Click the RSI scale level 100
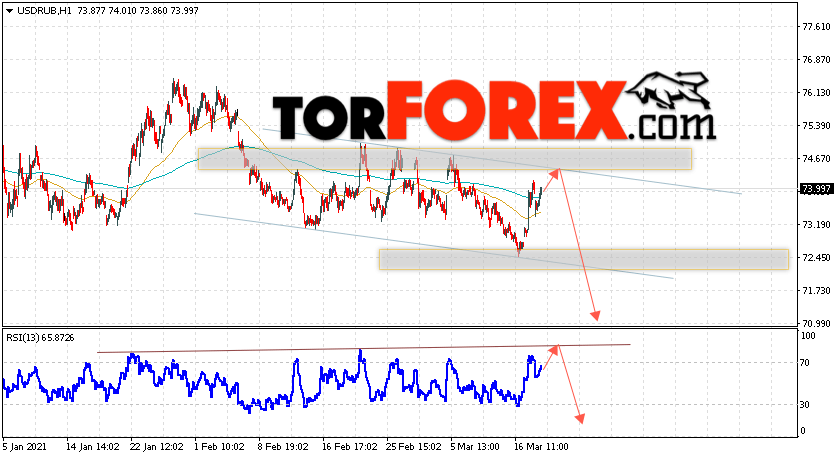Viewport: 838px width, 458px height. 809,336
